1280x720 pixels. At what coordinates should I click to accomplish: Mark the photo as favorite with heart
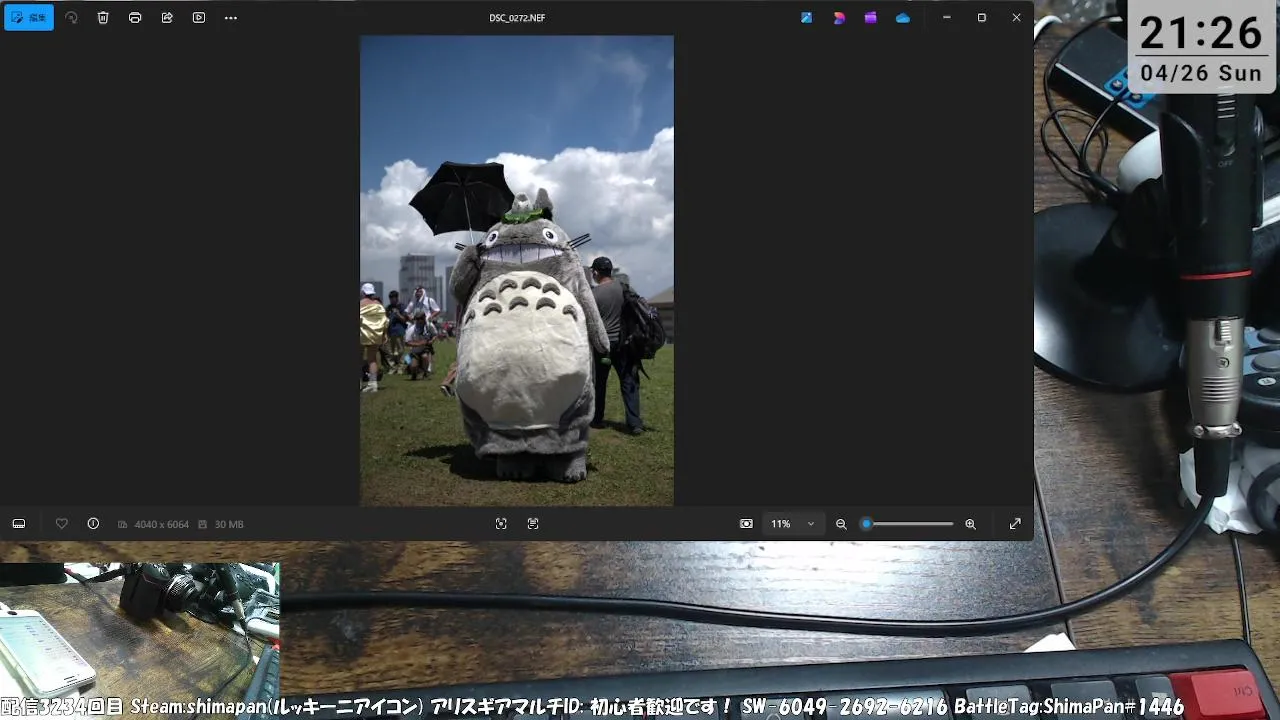click(62, 524)
